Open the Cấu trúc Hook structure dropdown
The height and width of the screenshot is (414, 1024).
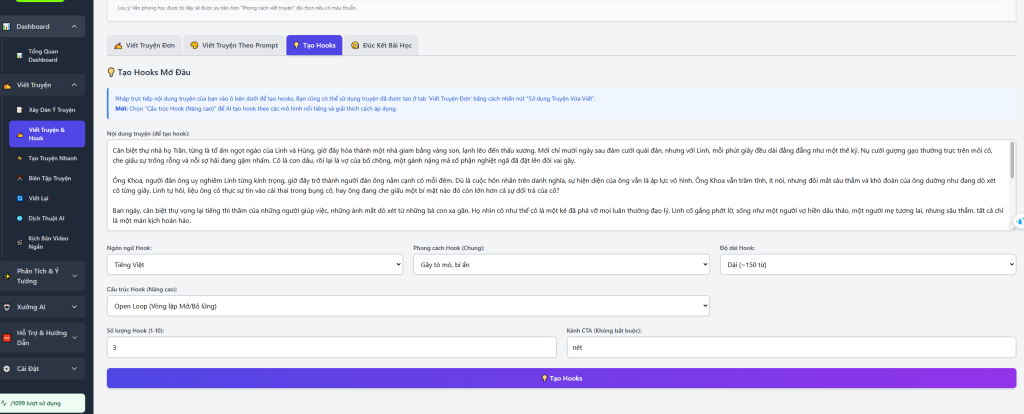point(408,306)
